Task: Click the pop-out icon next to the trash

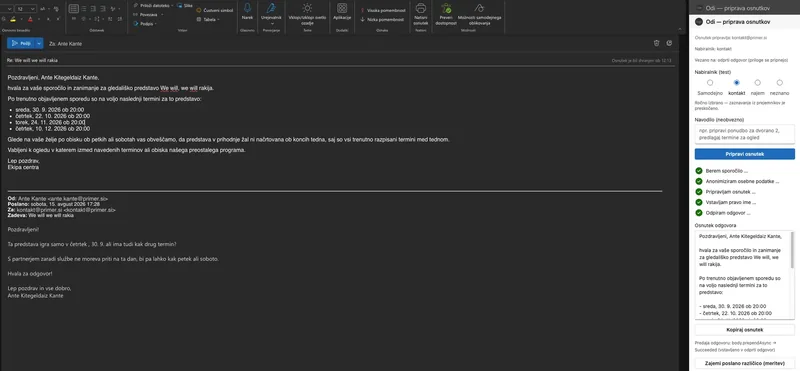Action: click(x=669, y=43)
